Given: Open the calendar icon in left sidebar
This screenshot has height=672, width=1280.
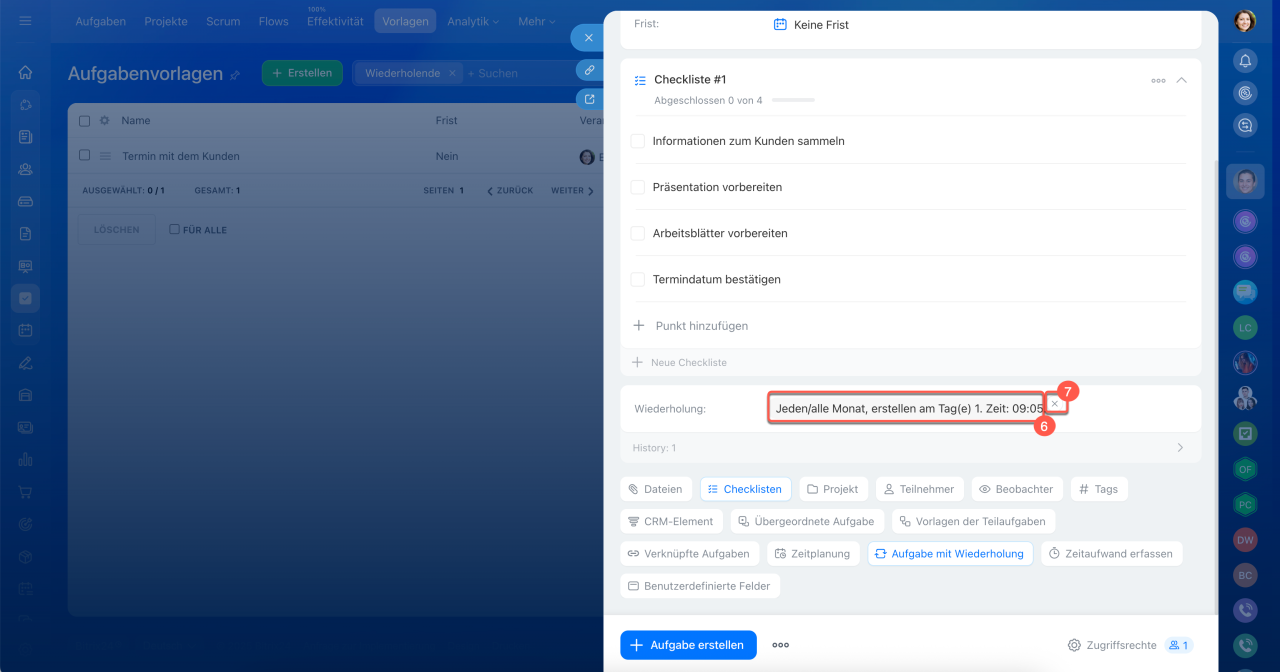Looking at the screenshot, I should tap(25, 330).
